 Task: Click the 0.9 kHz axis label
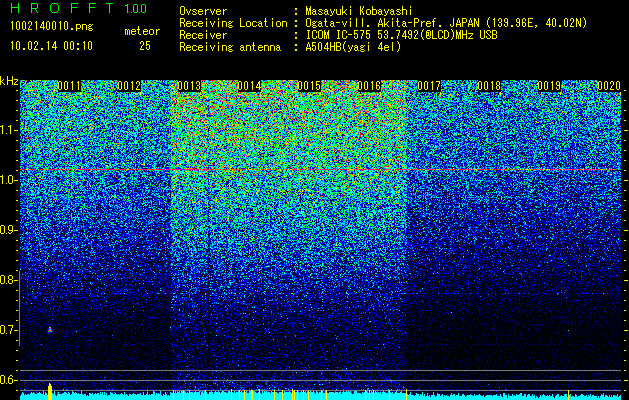9,230
